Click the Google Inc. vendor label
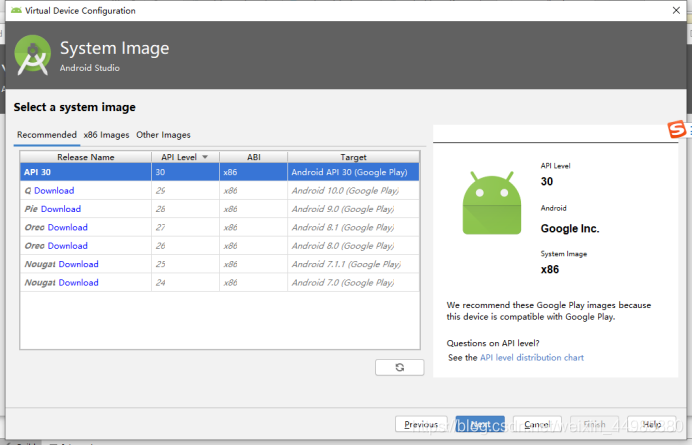This screenshot has width=693, height=445. tap(570, 228)
